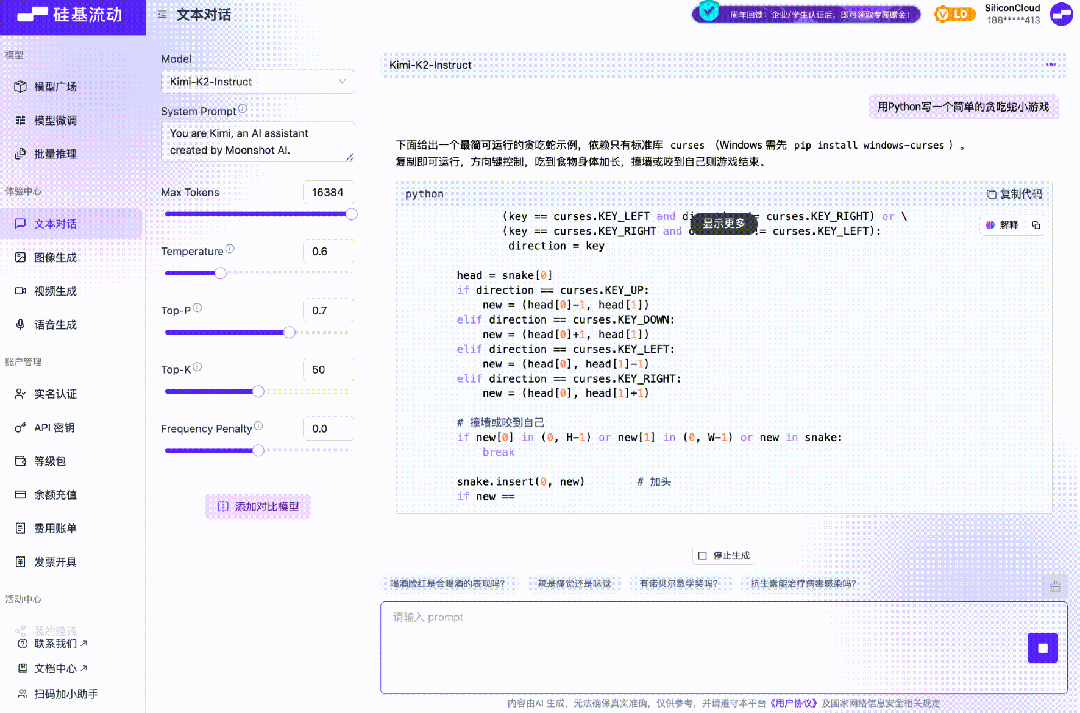The width and height of the screenshot is (1080, 713).
Task: Open API 密钥 management page
Action: point(60,427)
